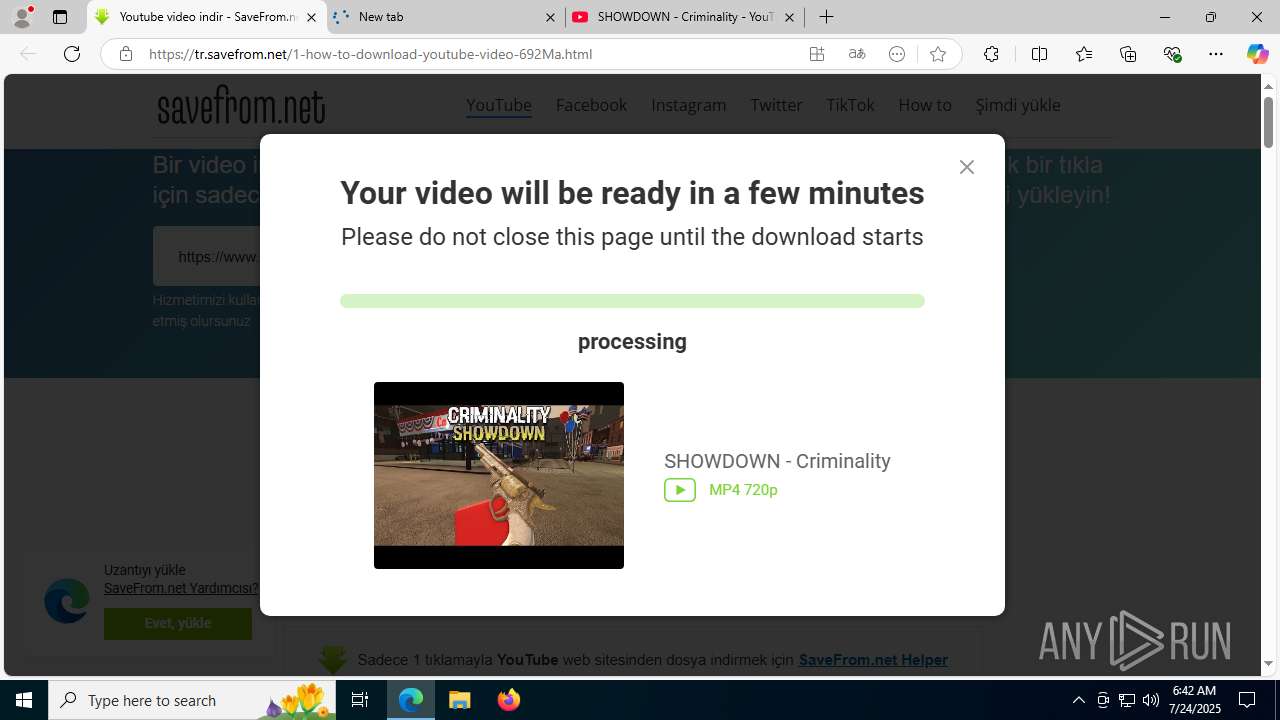Open the TikTok navigation item

coord(850,105)
